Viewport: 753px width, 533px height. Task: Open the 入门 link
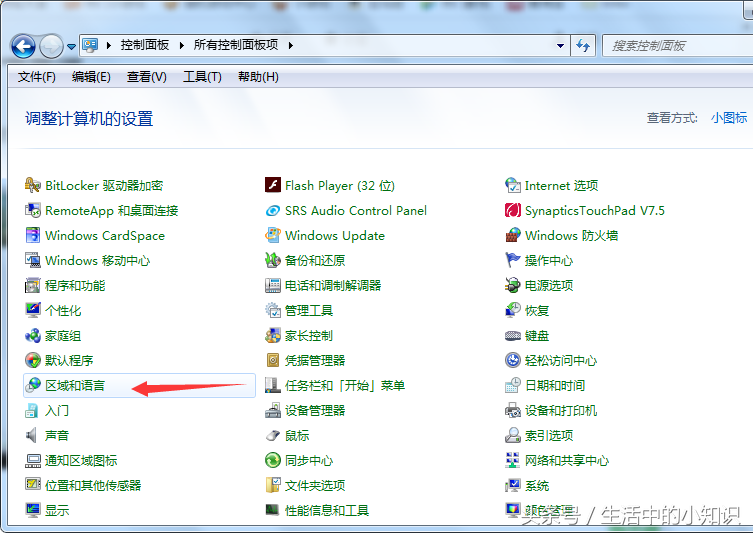57,411
